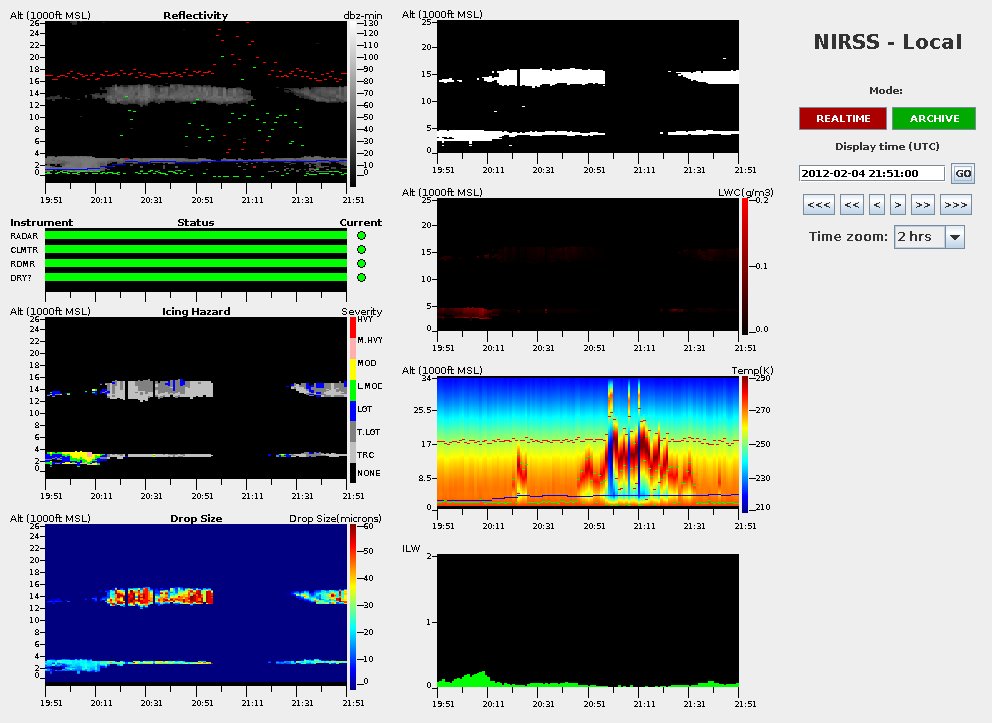
Task: Click the DRY? current status indicator
Action: coord(361,278)
